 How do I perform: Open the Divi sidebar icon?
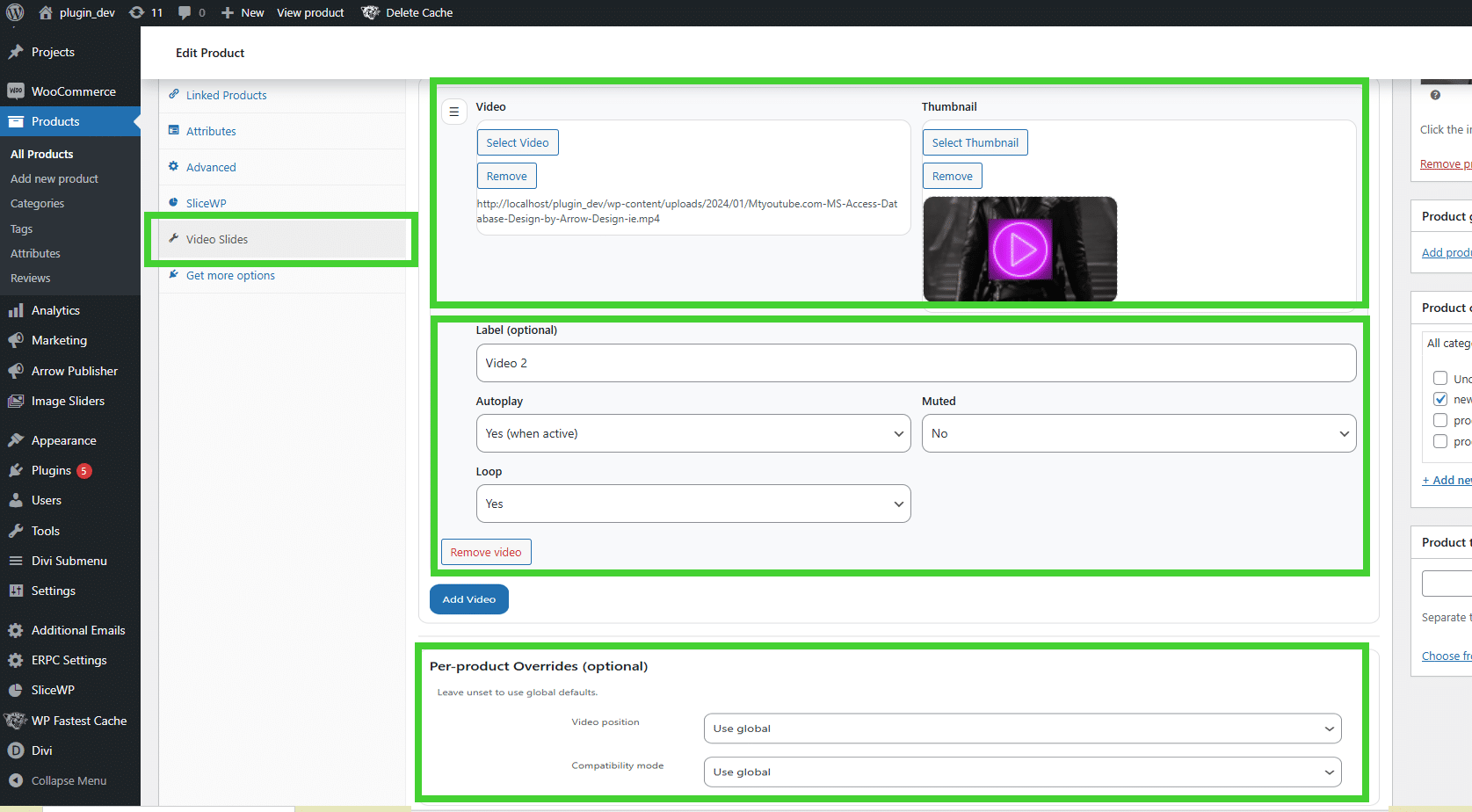16,750
